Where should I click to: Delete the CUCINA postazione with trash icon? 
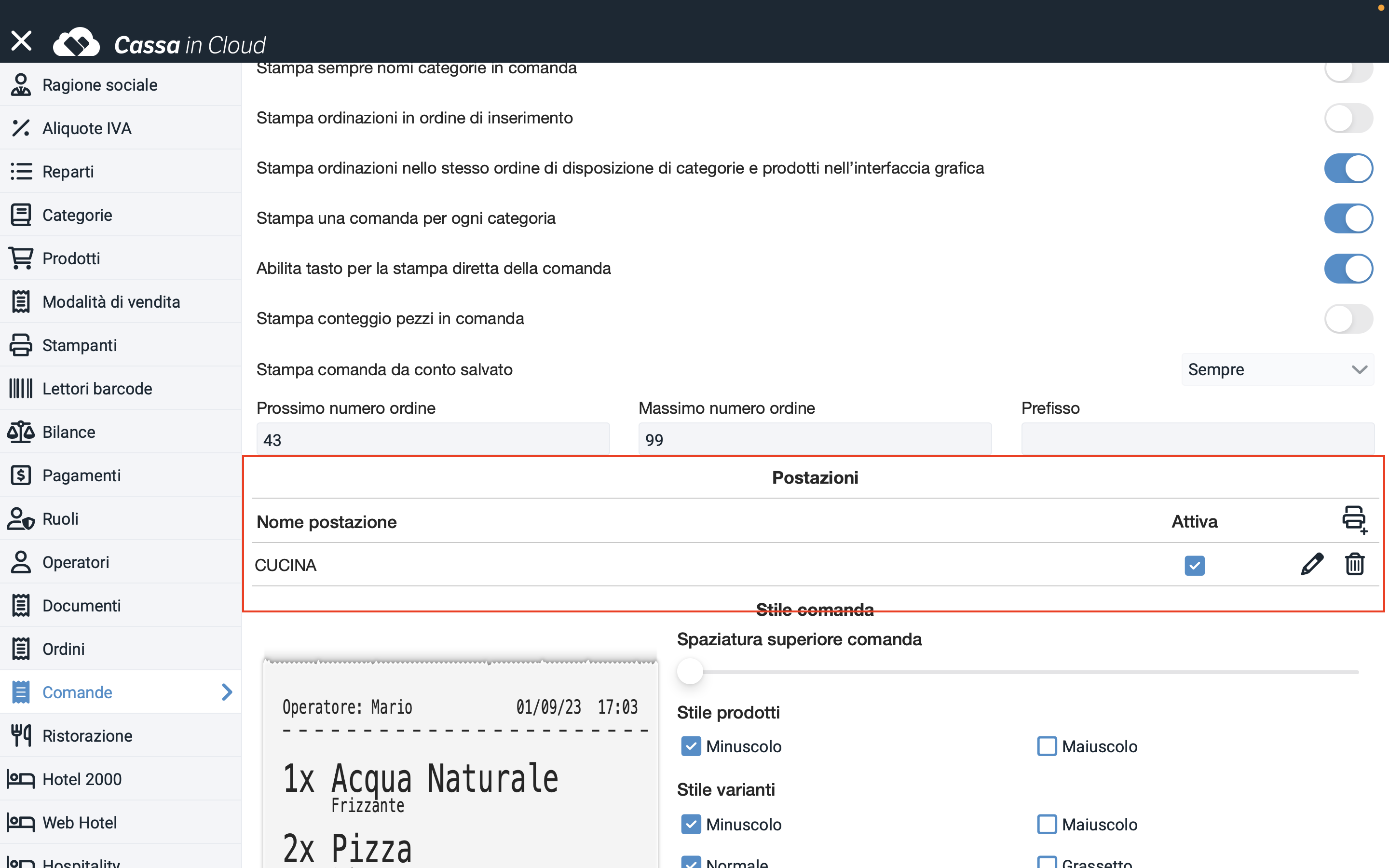1355,564
